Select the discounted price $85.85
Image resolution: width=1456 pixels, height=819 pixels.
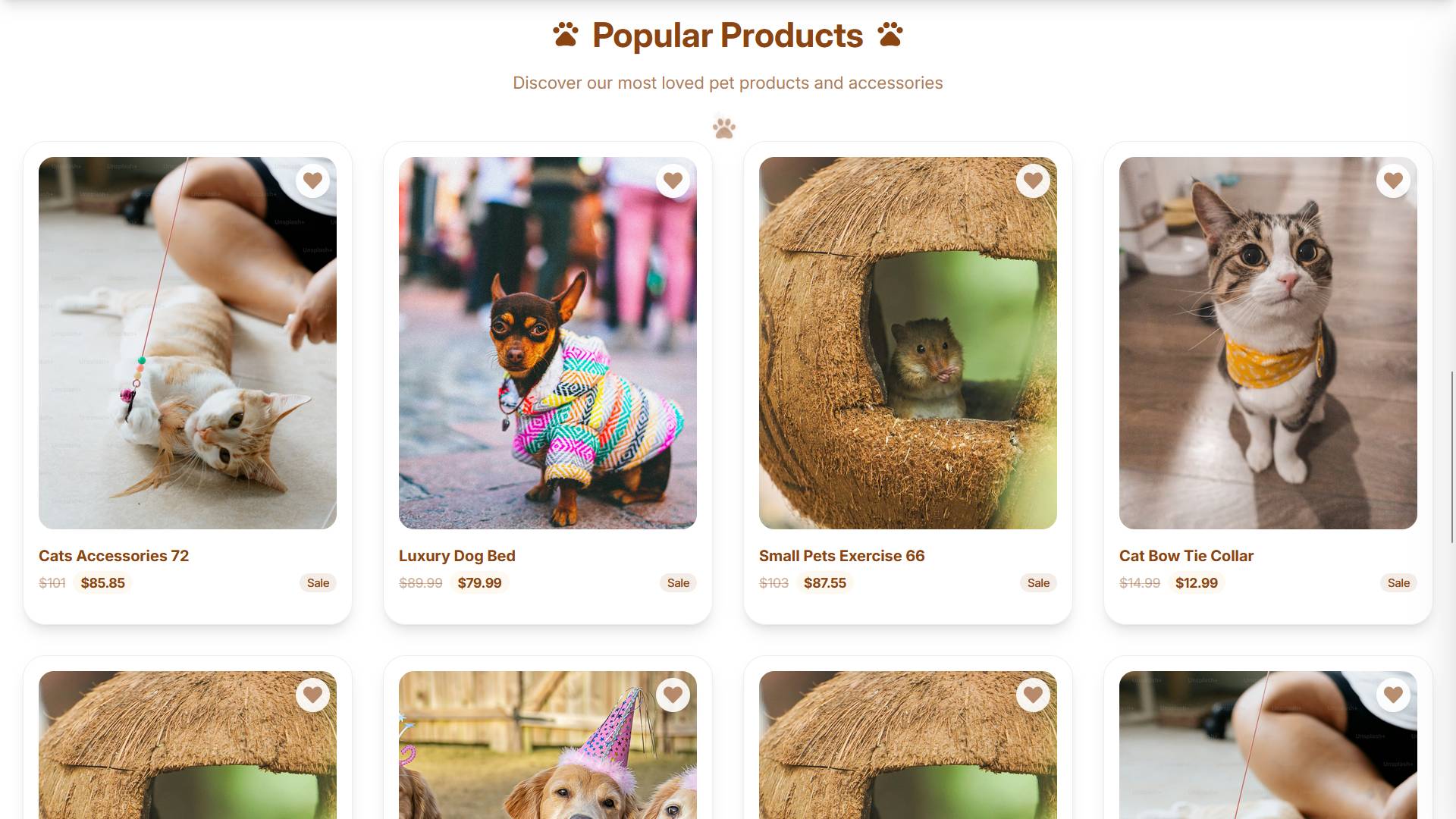(x=104, y=582)
